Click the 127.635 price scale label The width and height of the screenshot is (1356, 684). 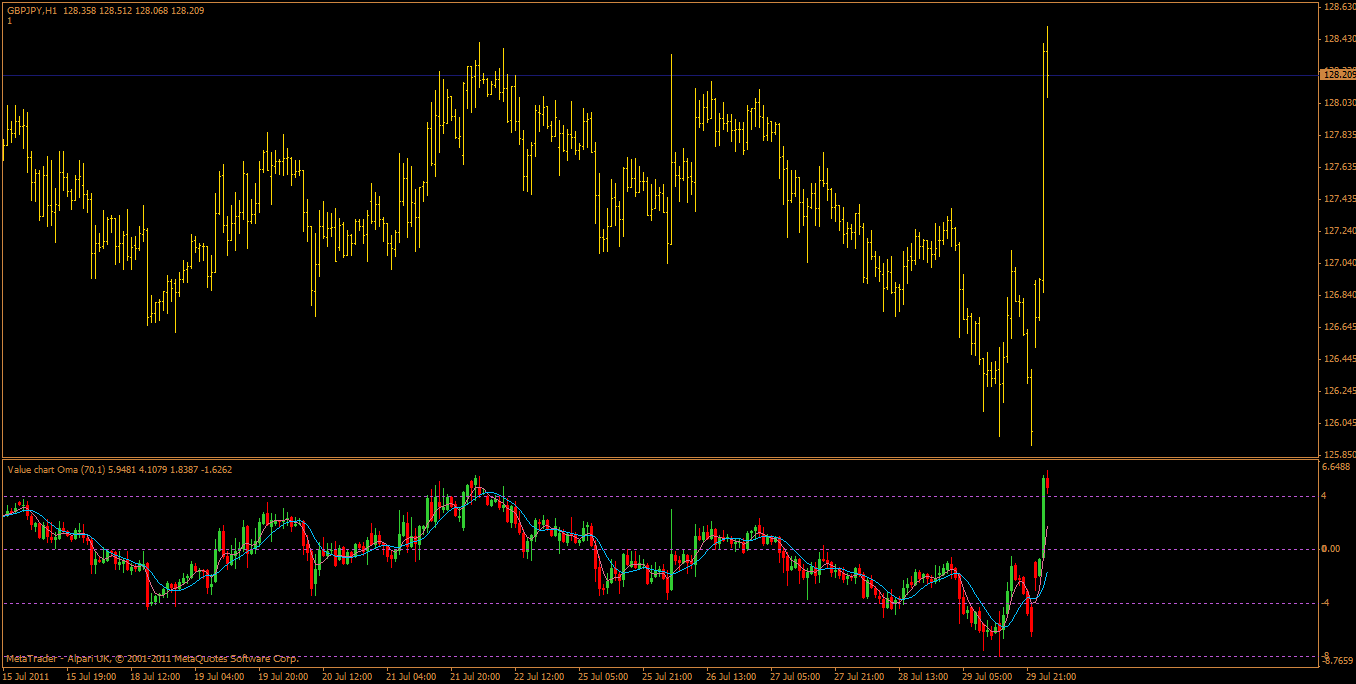click(x=1338, y=166)
